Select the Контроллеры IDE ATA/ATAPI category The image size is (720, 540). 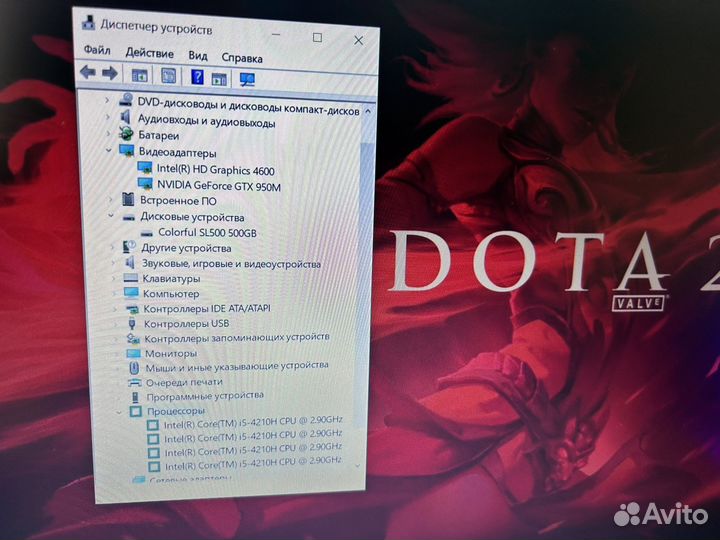pyautogui.click(x=207, y=309)
